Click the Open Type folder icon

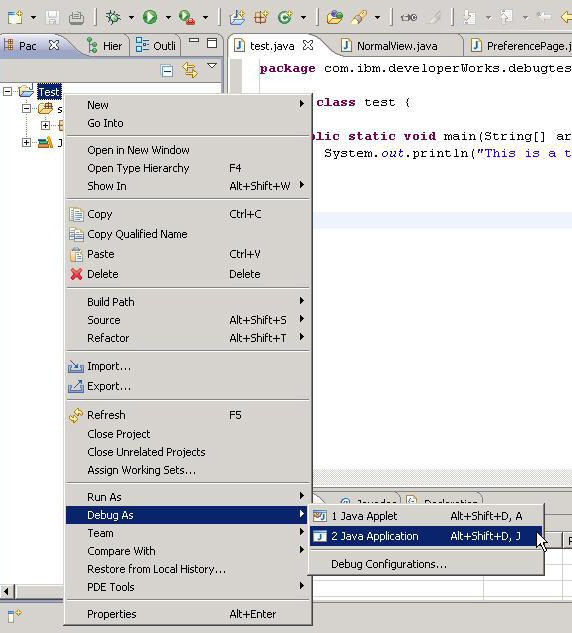coord(335,17)
